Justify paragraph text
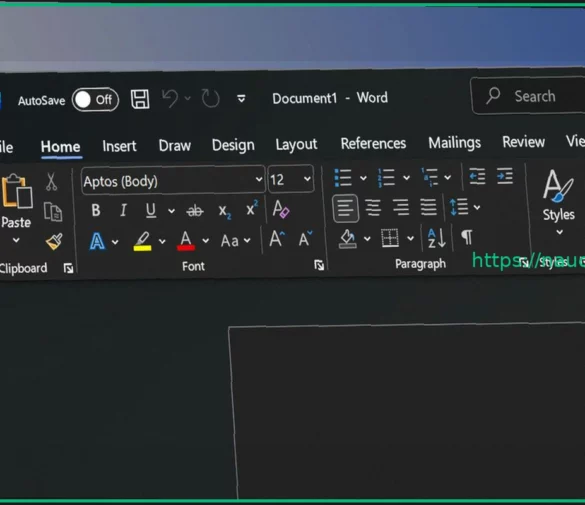This screenshot has height=505, width=585. [x=428, y=207]
